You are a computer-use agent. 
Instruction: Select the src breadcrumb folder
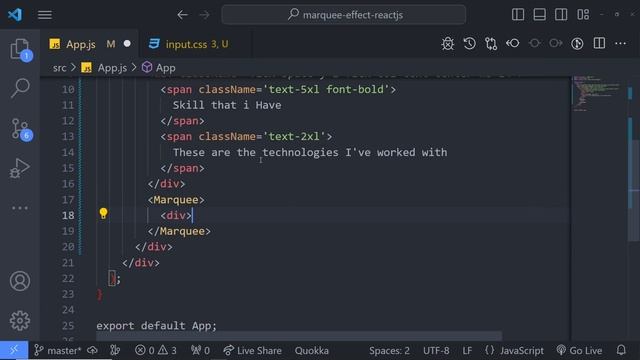point(60,68)
